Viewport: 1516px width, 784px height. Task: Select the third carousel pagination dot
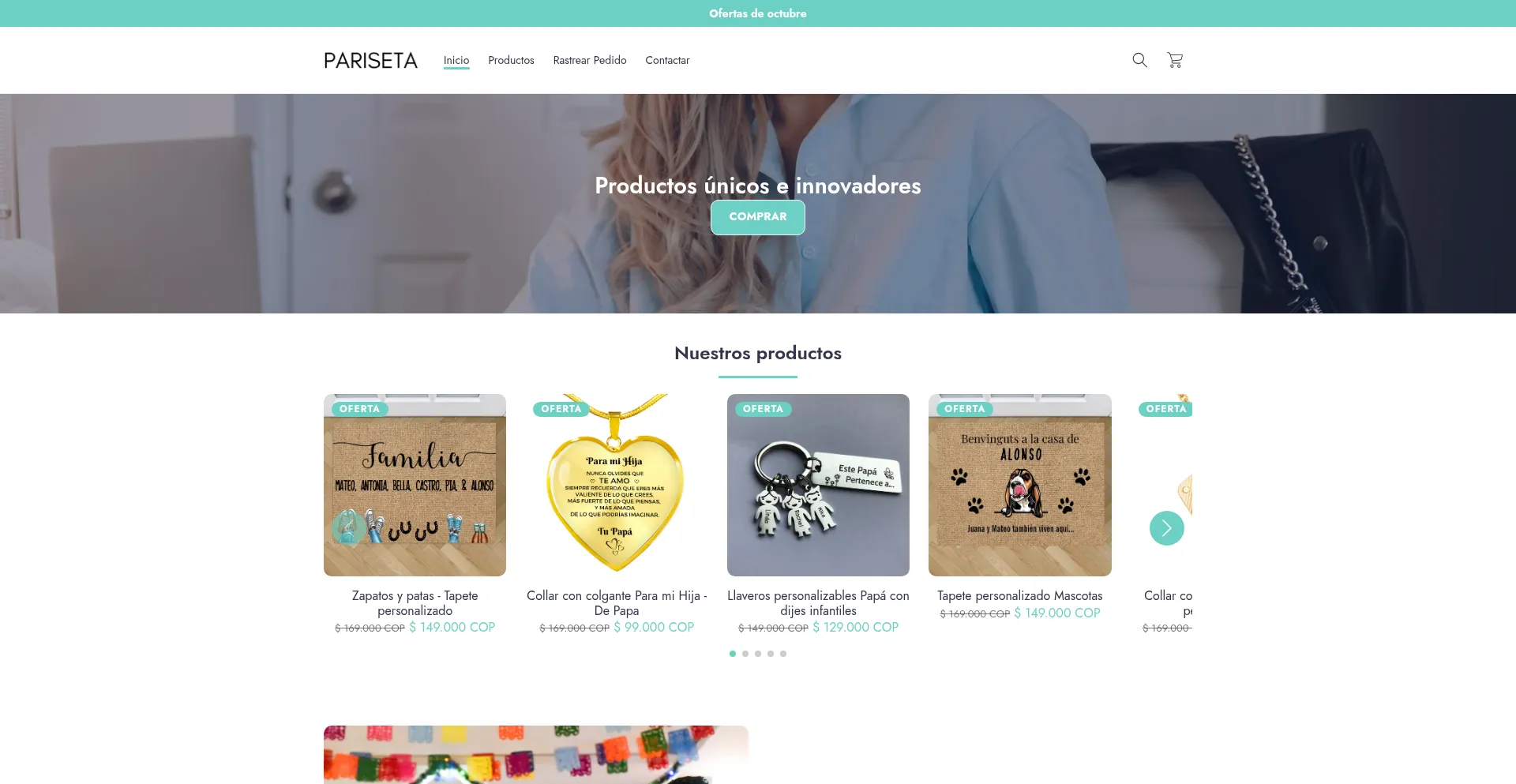[x=758, y=654]
